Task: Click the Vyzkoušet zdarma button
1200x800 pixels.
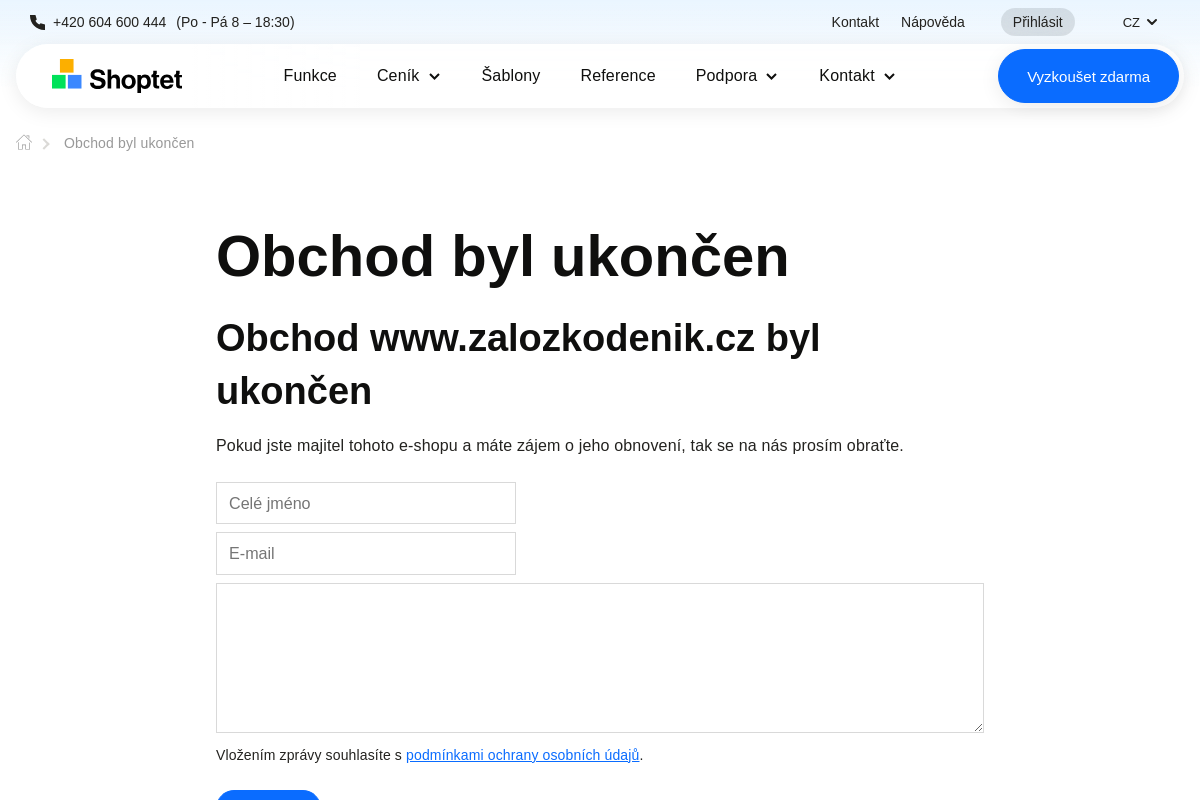Action: coord(1088,75)
